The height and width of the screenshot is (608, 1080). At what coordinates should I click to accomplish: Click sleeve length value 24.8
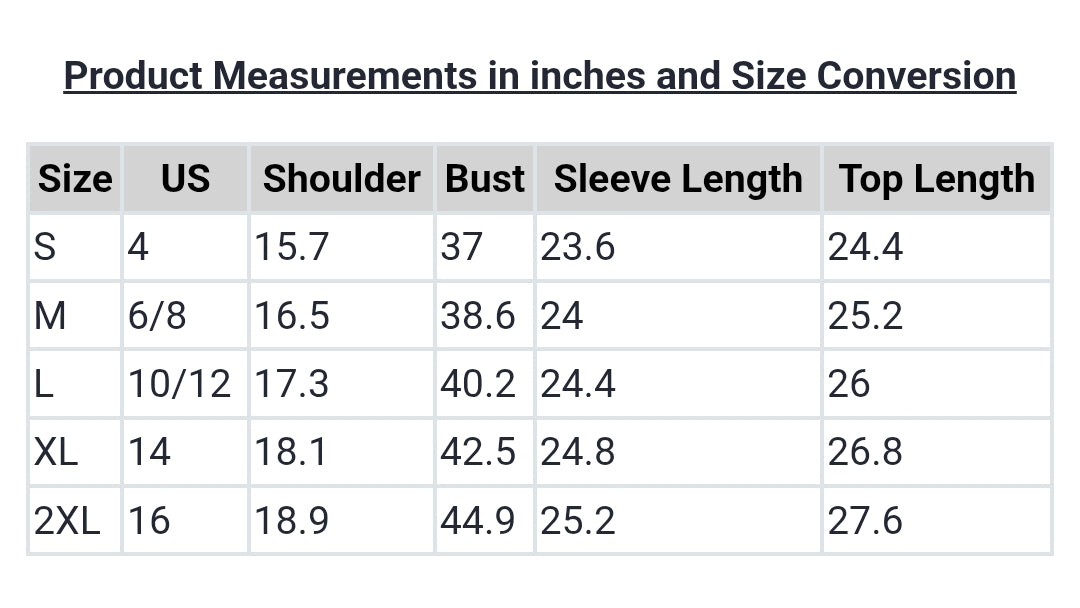[578, 452]
